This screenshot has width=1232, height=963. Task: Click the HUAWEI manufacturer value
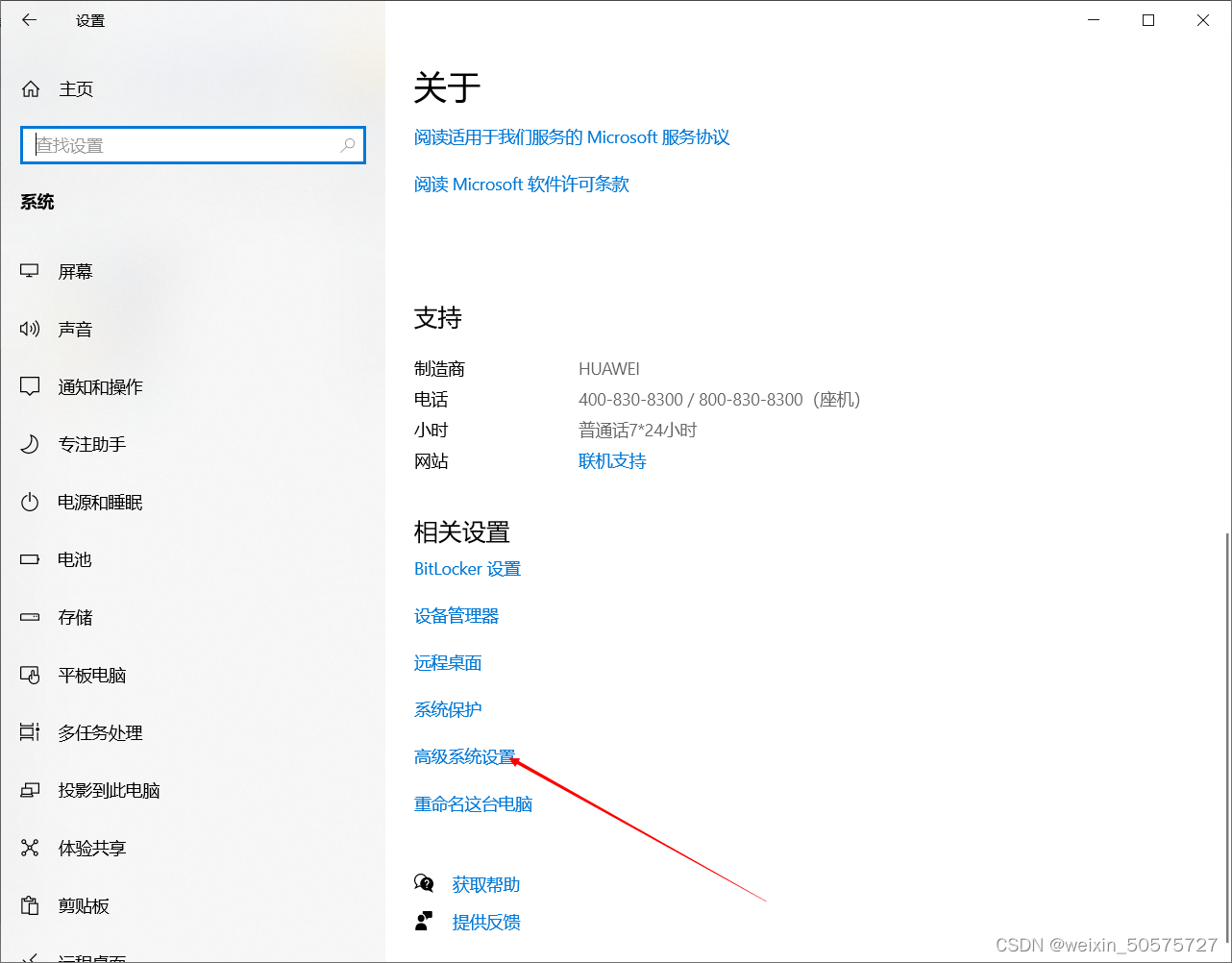609,369
